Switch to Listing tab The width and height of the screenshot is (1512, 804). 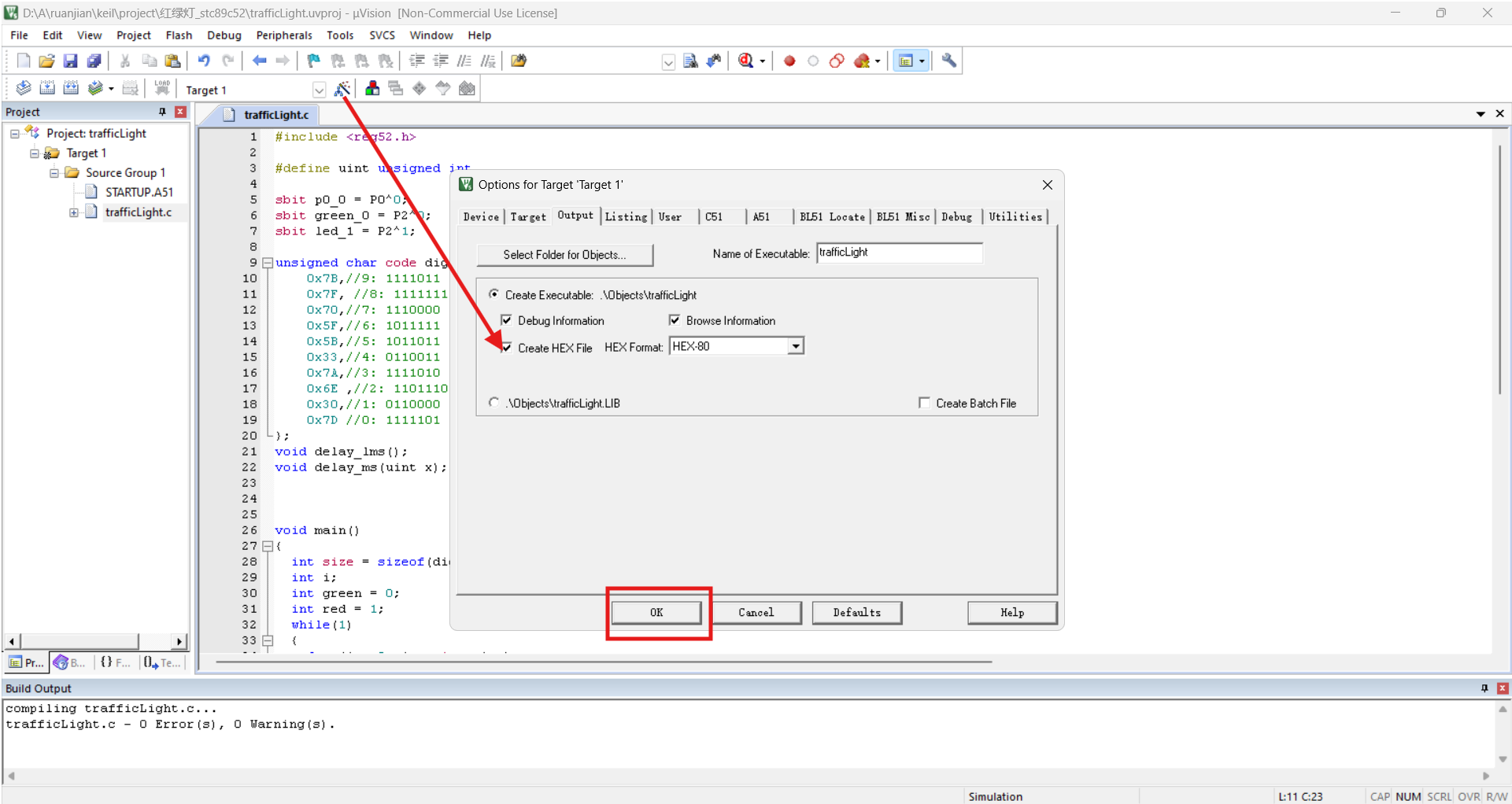pyautogui.click(x=626, y=217)
